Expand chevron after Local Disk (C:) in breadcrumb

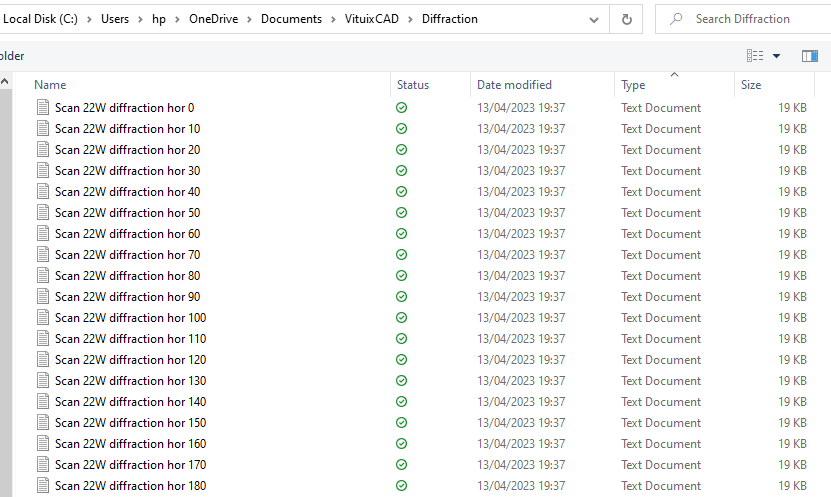[89, 20]
